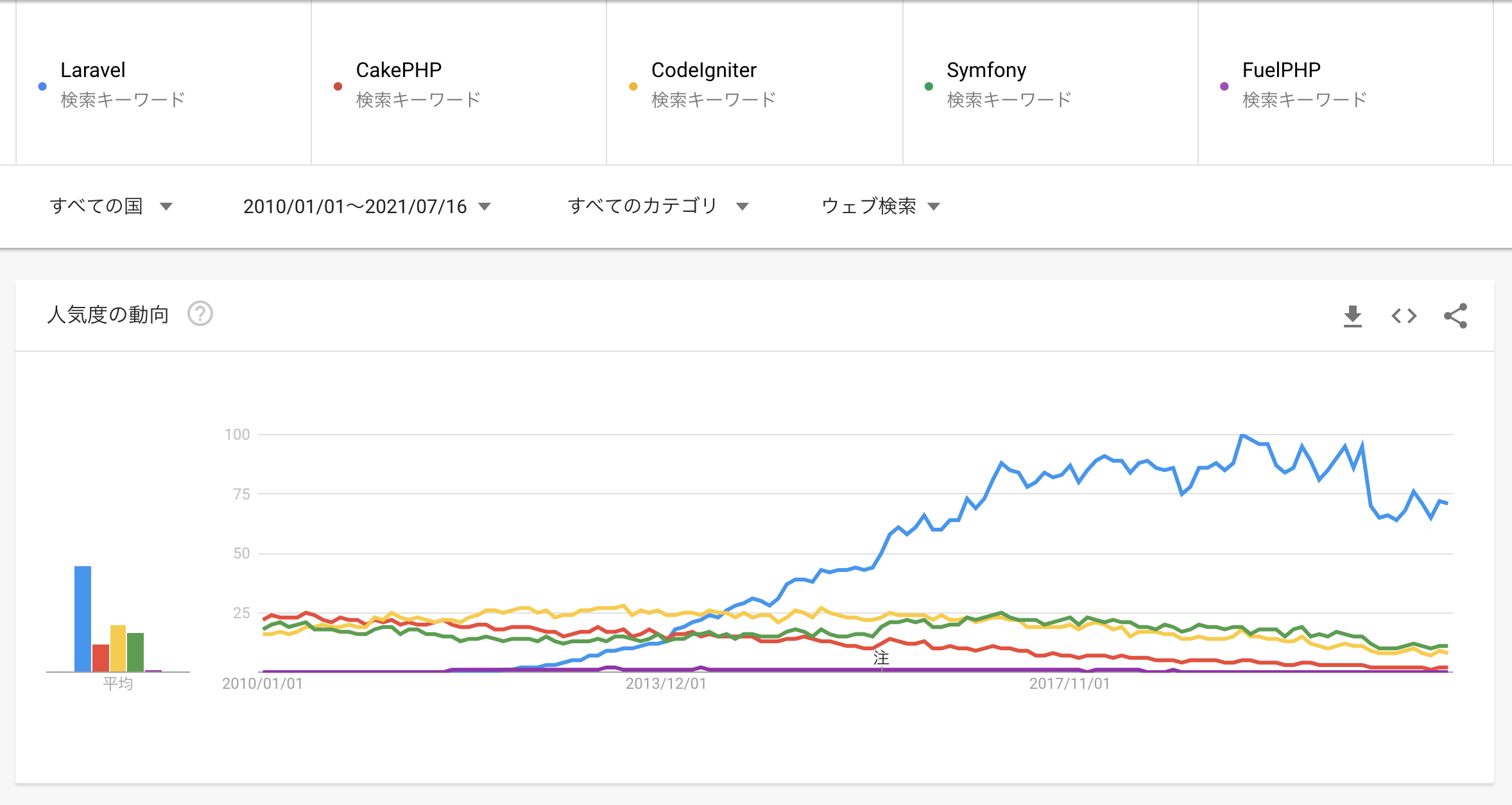Click the share chart icon
Screen dimensions: 1512x805
[1455, 316]
